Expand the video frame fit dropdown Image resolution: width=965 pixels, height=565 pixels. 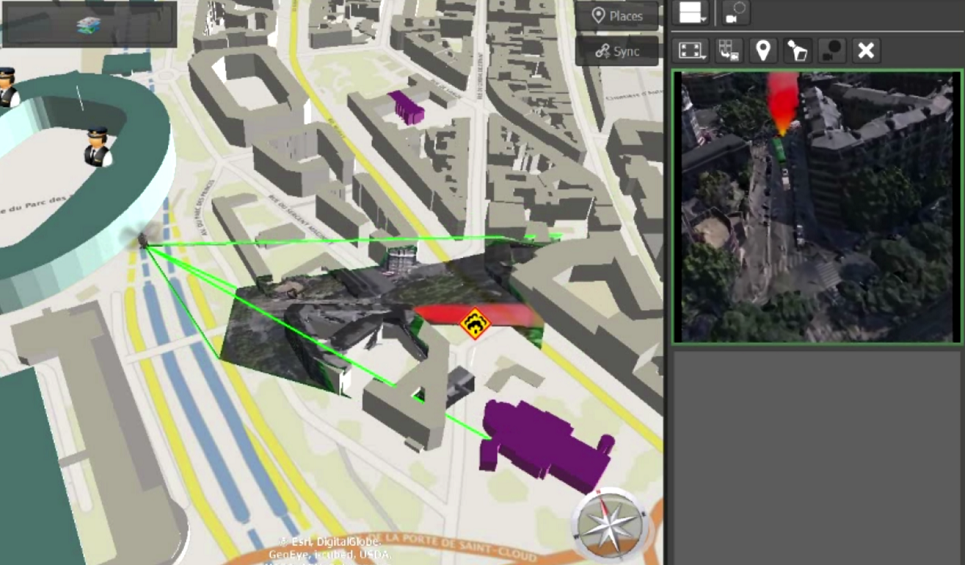[692, 50]
